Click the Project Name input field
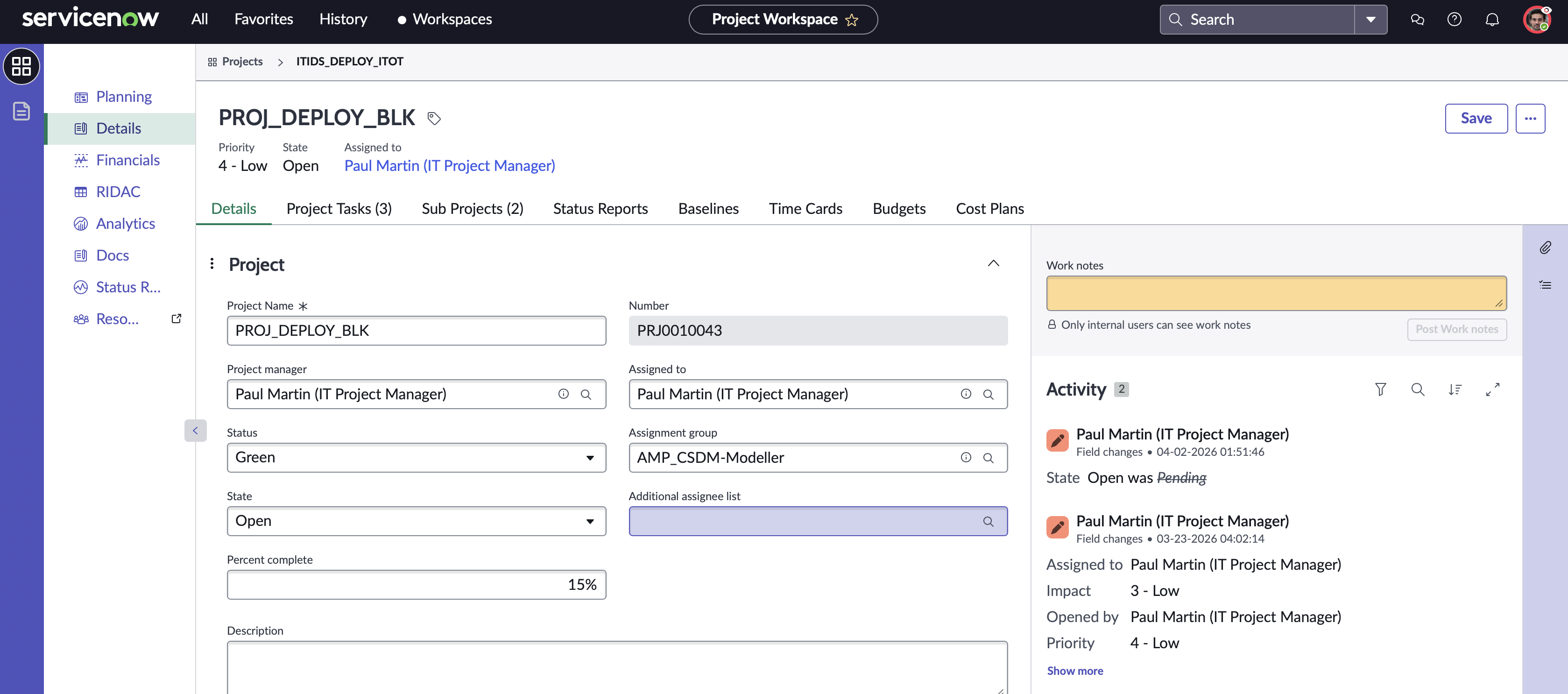 pyautogui.click(x=417, y=331)
